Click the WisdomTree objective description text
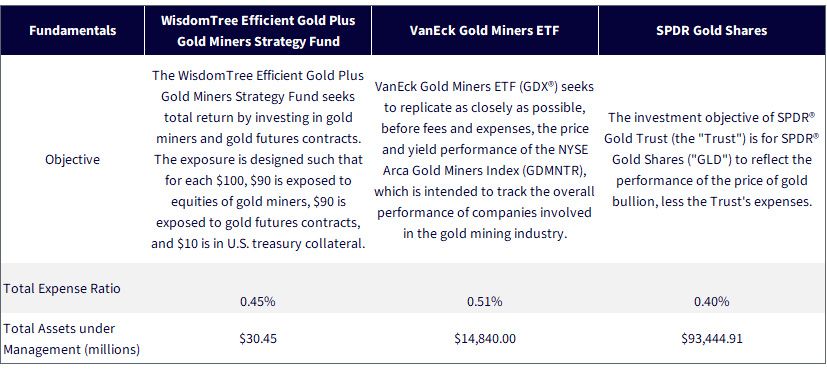Screen dimensions: 827x370 (258, 159)
